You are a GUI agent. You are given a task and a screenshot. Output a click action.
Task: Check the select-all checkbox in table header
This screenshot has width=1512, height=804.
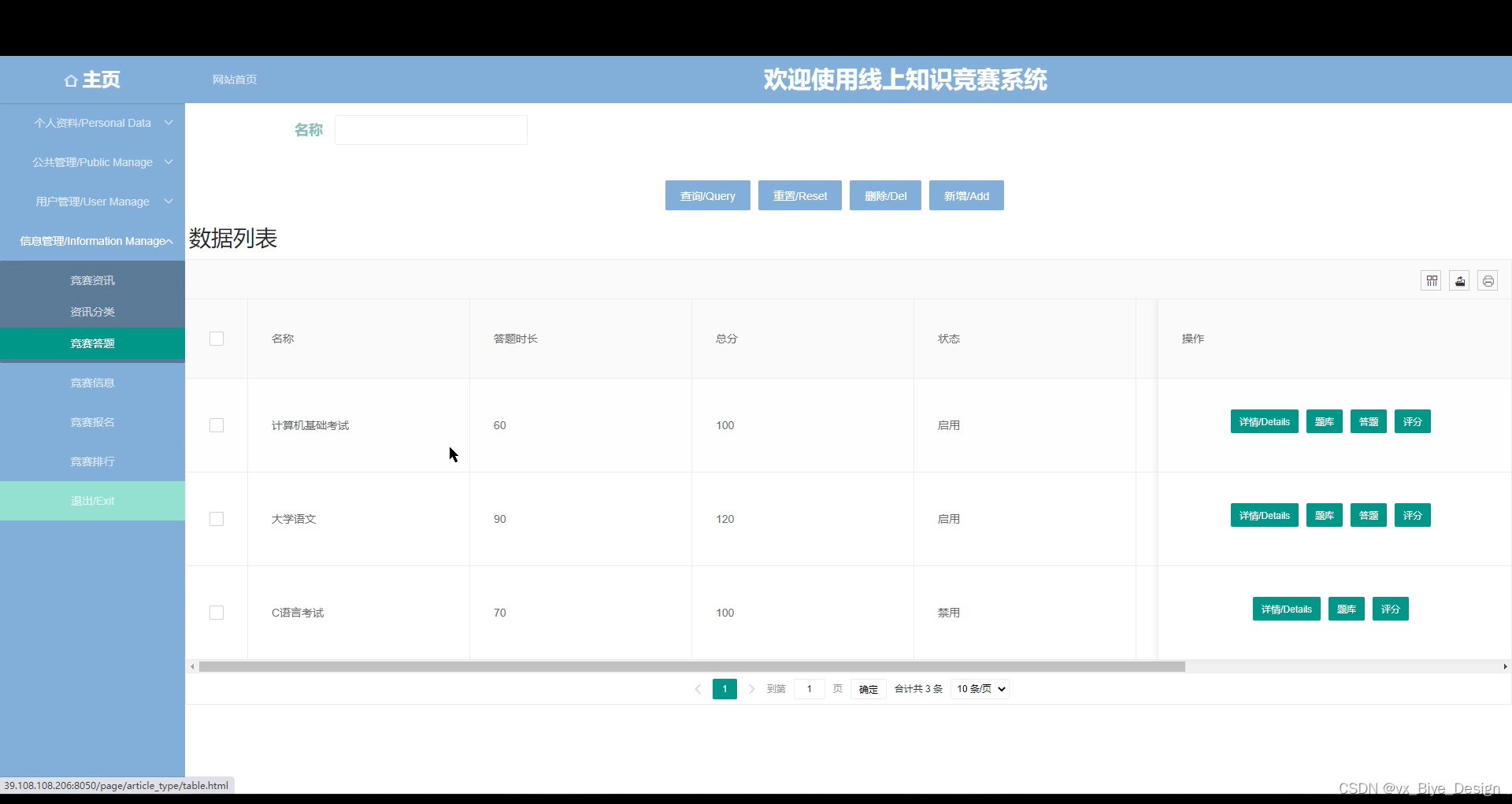point(217,339)
